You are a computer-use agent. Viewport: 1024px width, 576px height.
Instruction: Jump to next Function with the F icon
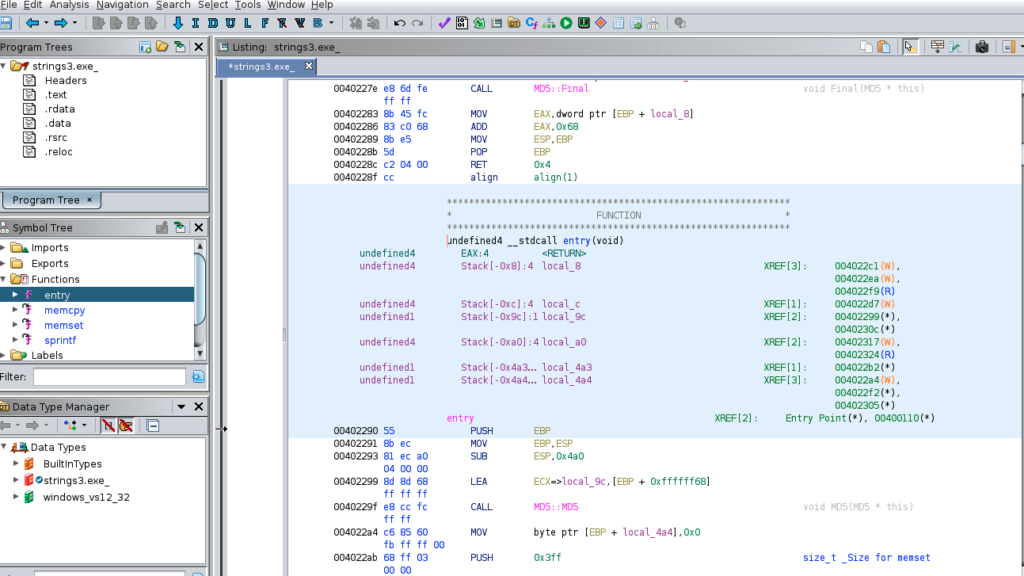click(x=264, y=24)
